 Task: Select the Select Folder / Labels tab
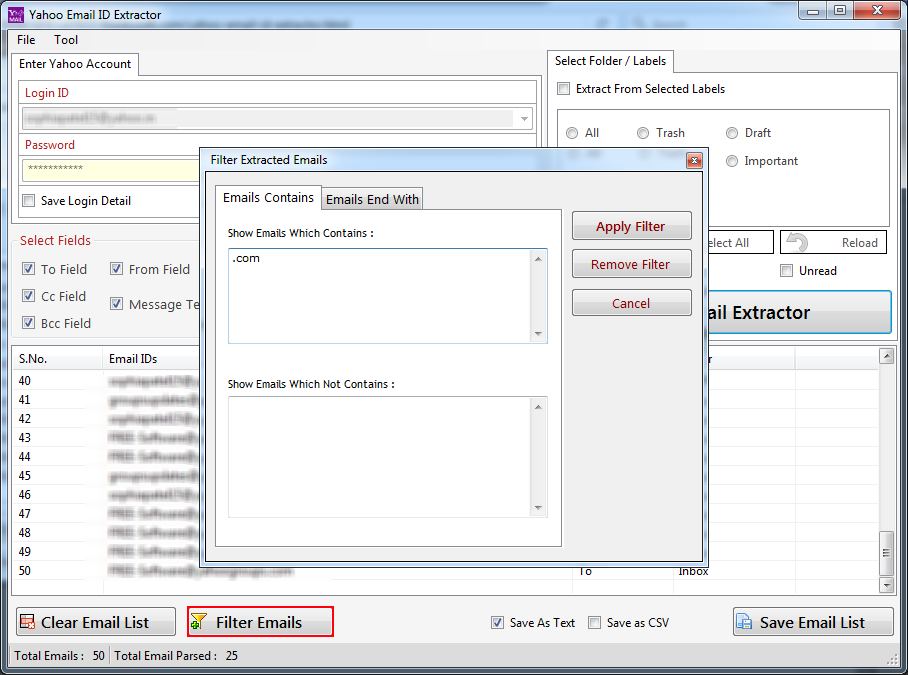tap(610, 61)
